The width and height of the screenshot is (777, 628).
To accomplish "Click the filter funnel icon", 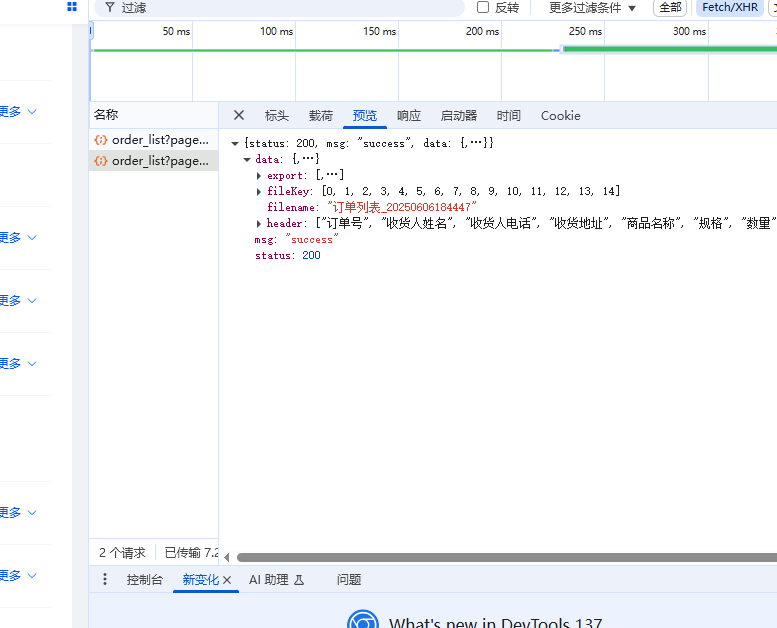I will coord(110,7).
